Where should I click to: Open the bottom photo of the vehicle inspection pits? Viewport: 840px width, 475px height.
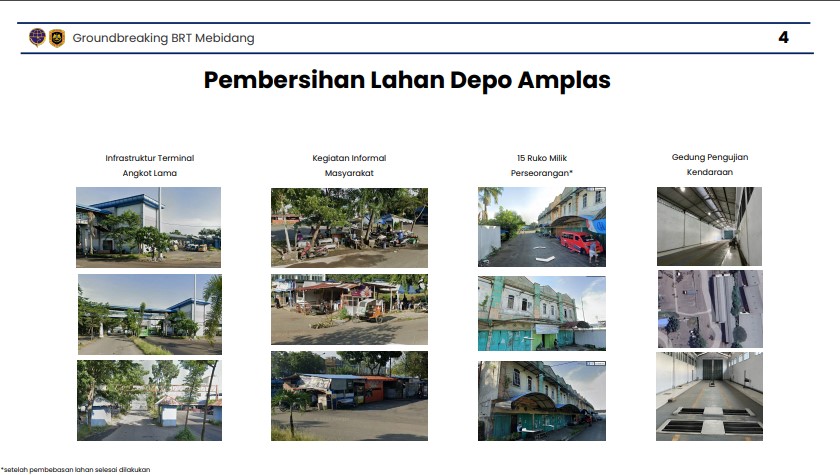point(709,397)
